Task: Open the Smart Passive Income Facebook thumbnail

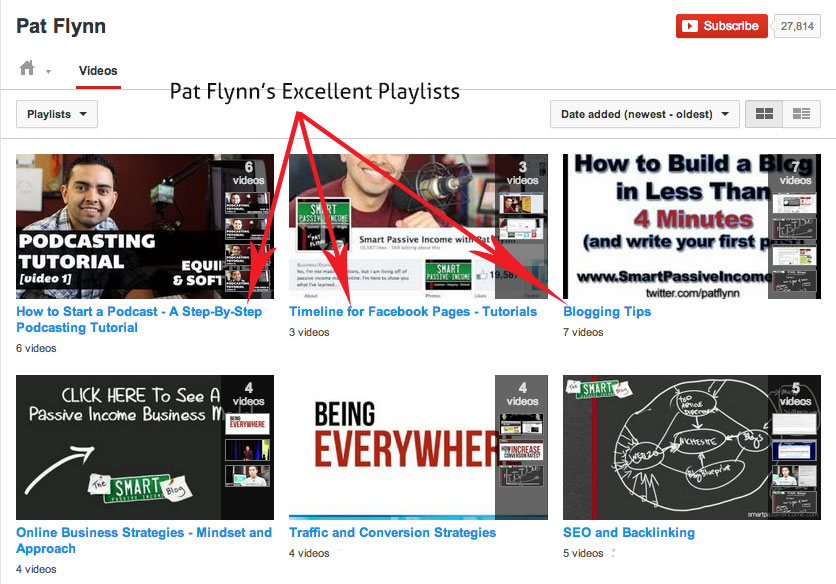Action: 419,226
